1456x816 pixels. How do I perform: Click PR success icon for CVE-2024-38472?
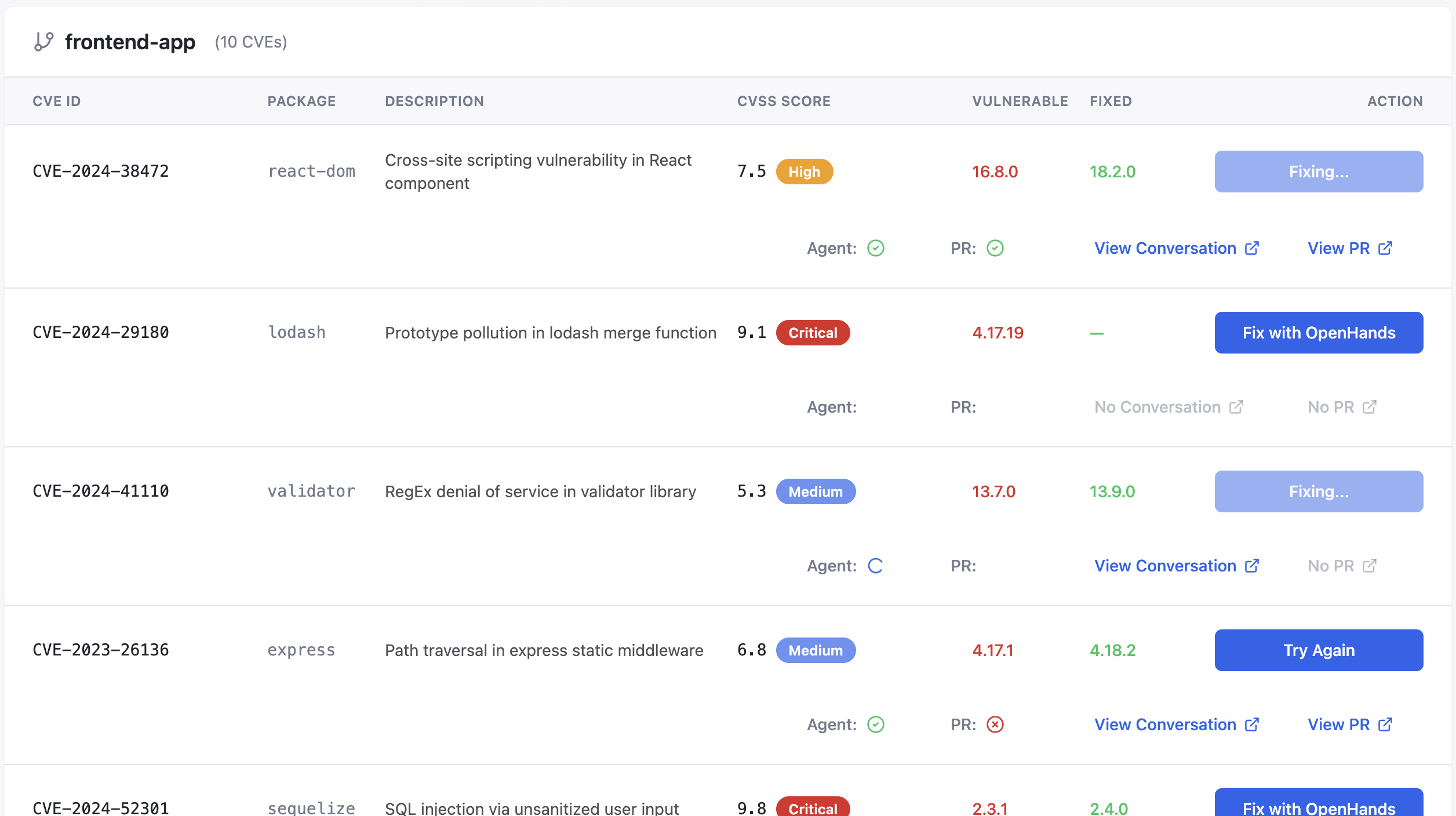pyautogui.click(x=995, y=248)
